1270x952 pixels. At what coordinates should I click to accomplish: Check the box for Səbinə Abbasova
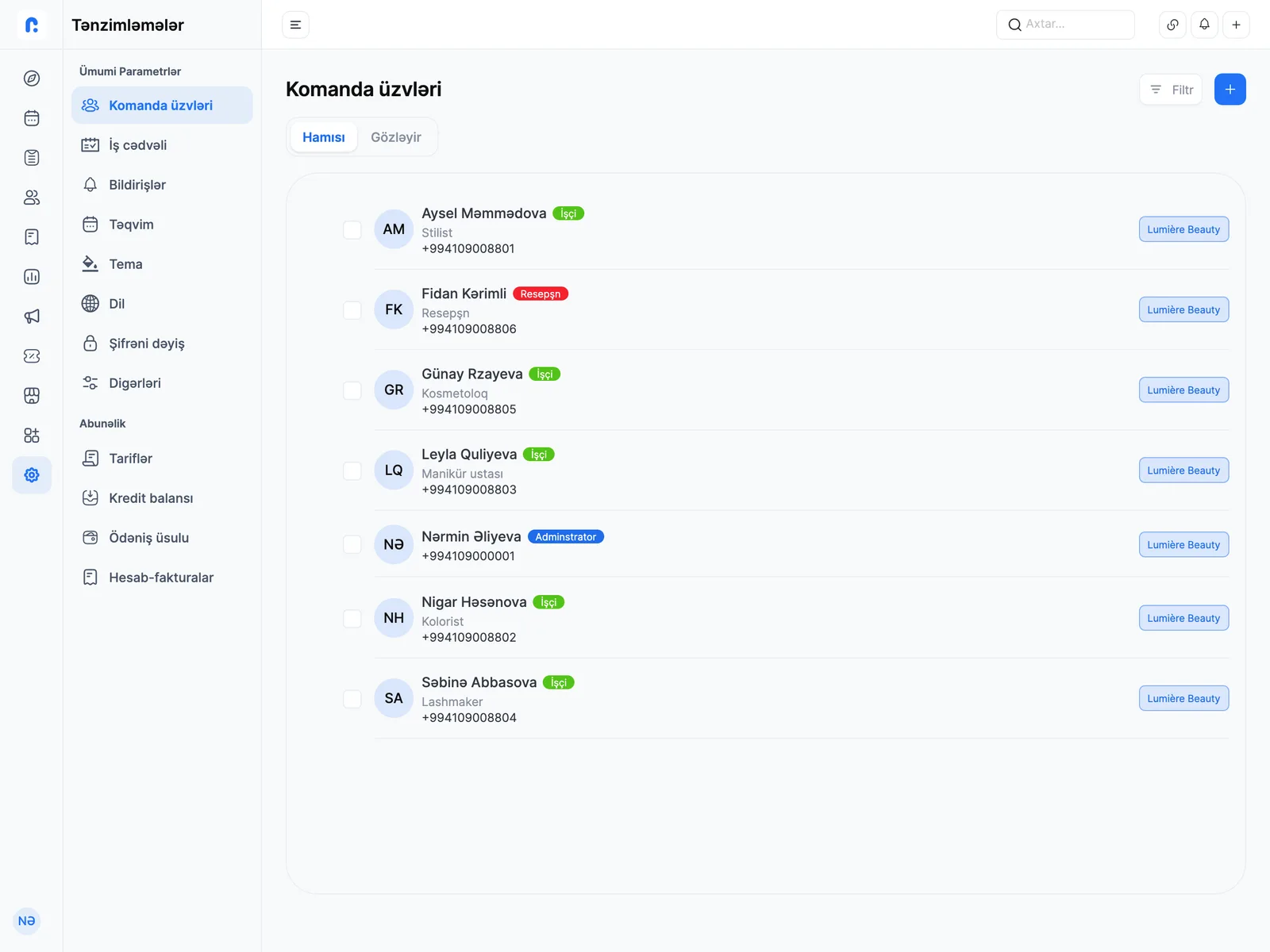(352, 699)
